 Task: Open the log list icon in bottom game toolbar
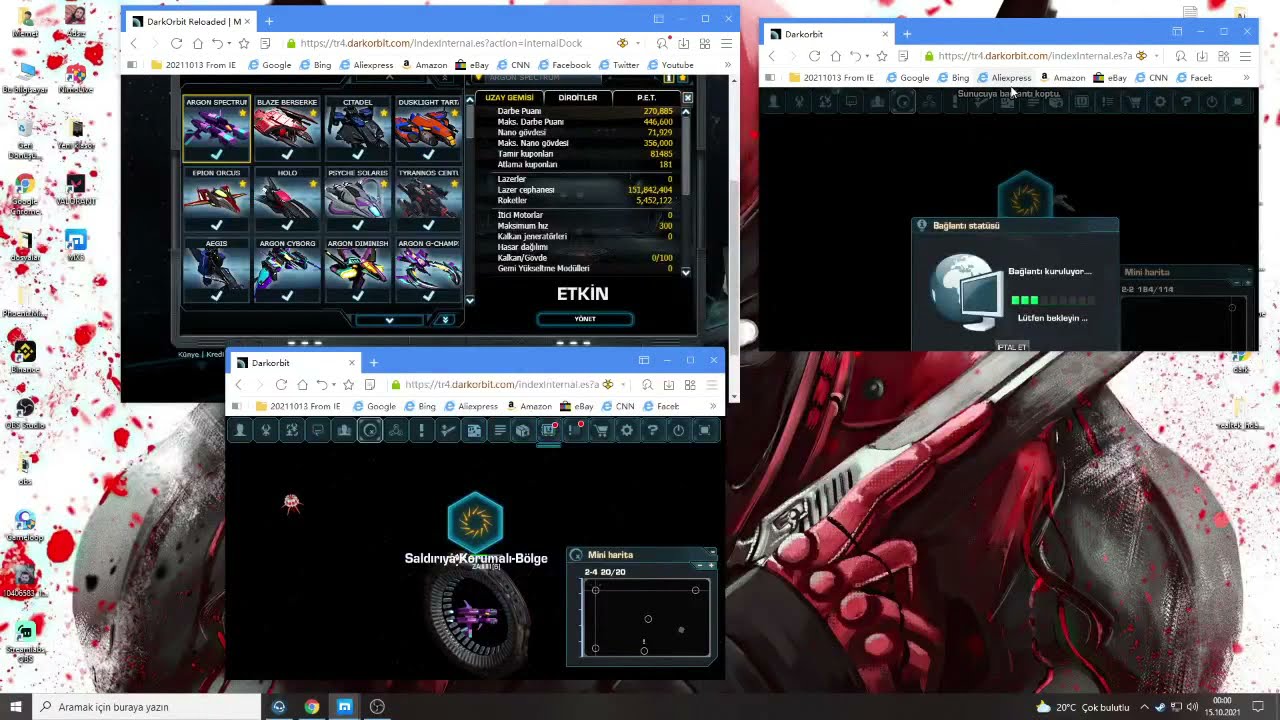500,430
